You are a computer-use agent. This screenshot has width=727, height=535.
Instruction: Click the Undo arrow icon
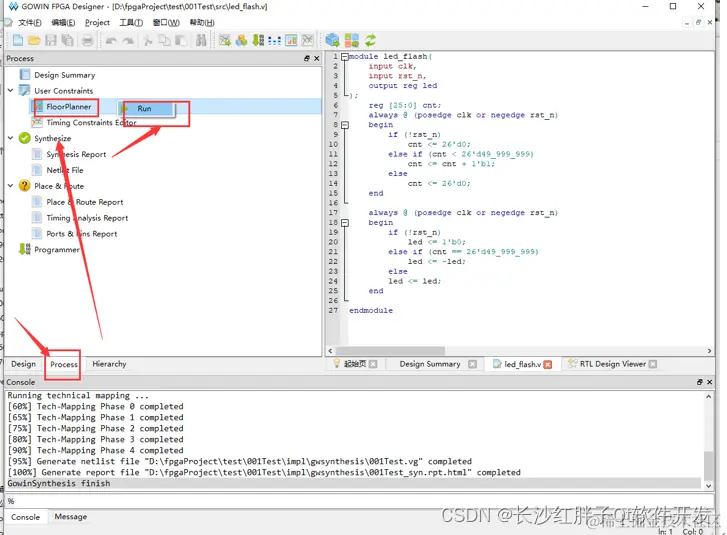tap(111, 41)
